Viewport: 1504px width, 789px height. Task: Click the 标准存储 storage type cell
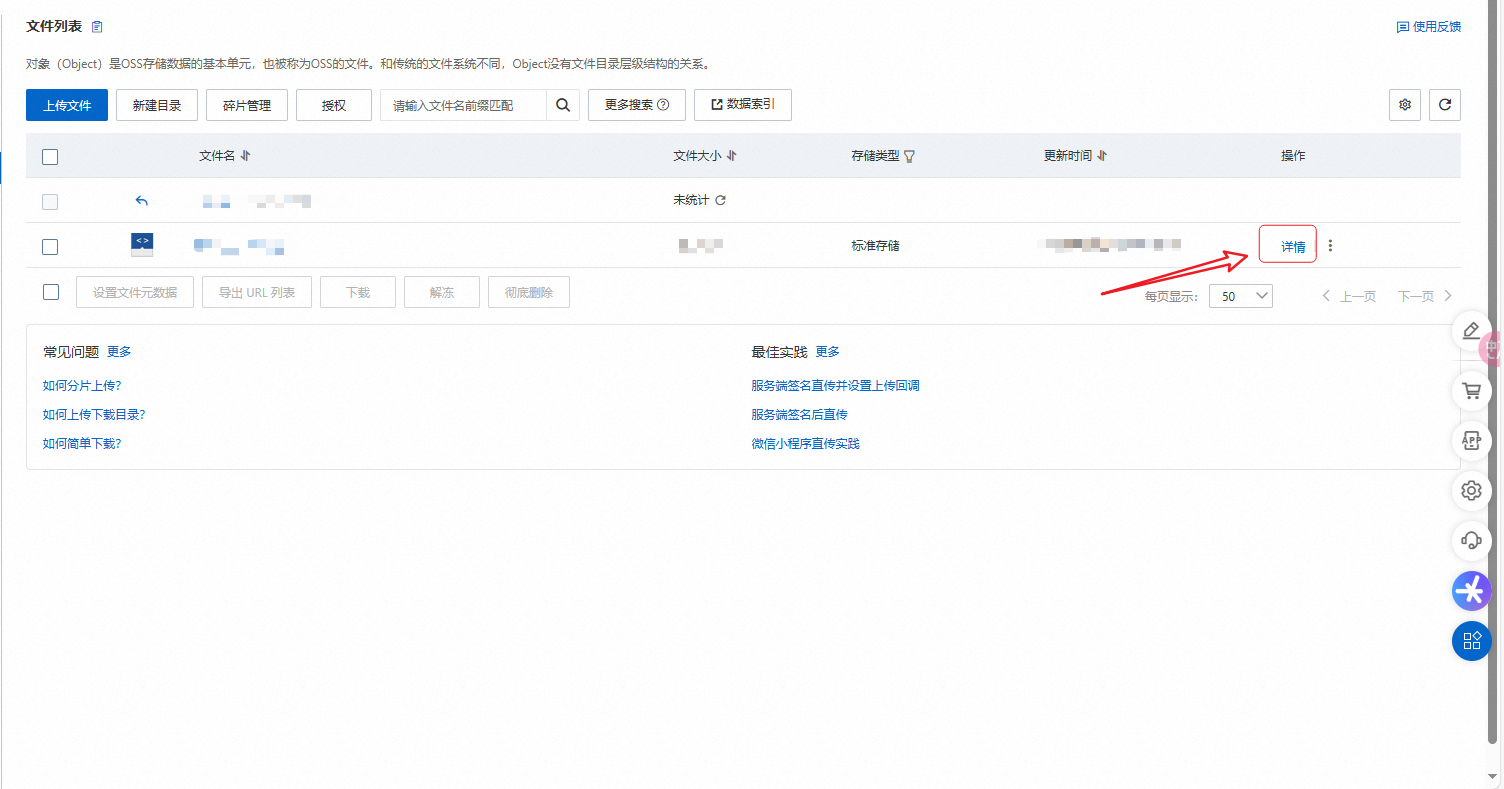pos(875,246)
